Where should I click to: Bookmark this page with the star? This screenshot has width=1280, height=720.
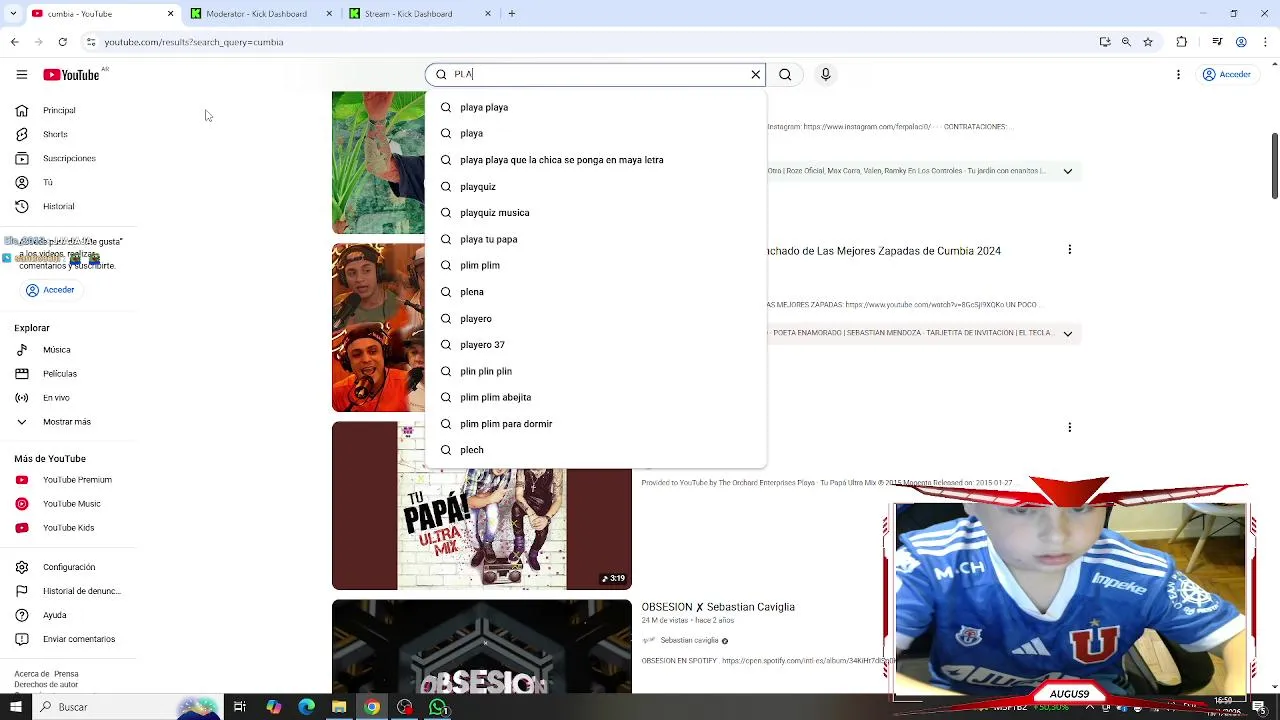pos(1148,42)
